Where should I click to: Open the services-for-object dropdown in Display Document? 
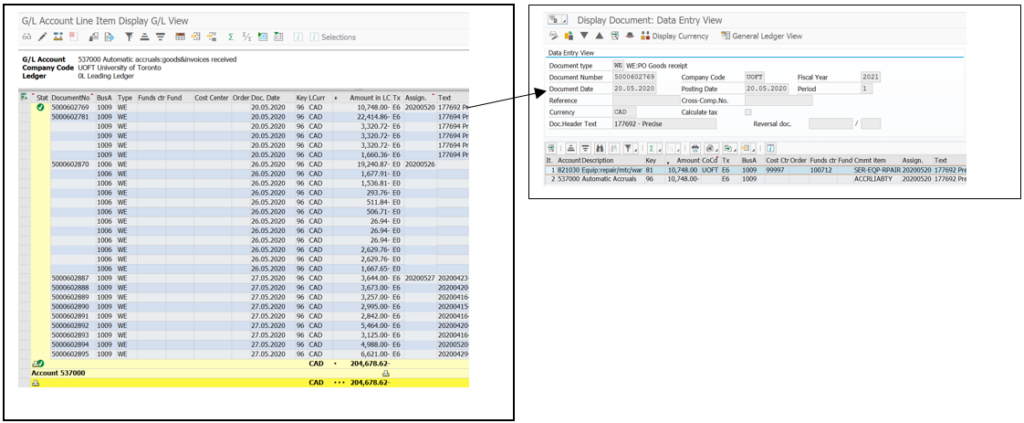pos(564,20)
